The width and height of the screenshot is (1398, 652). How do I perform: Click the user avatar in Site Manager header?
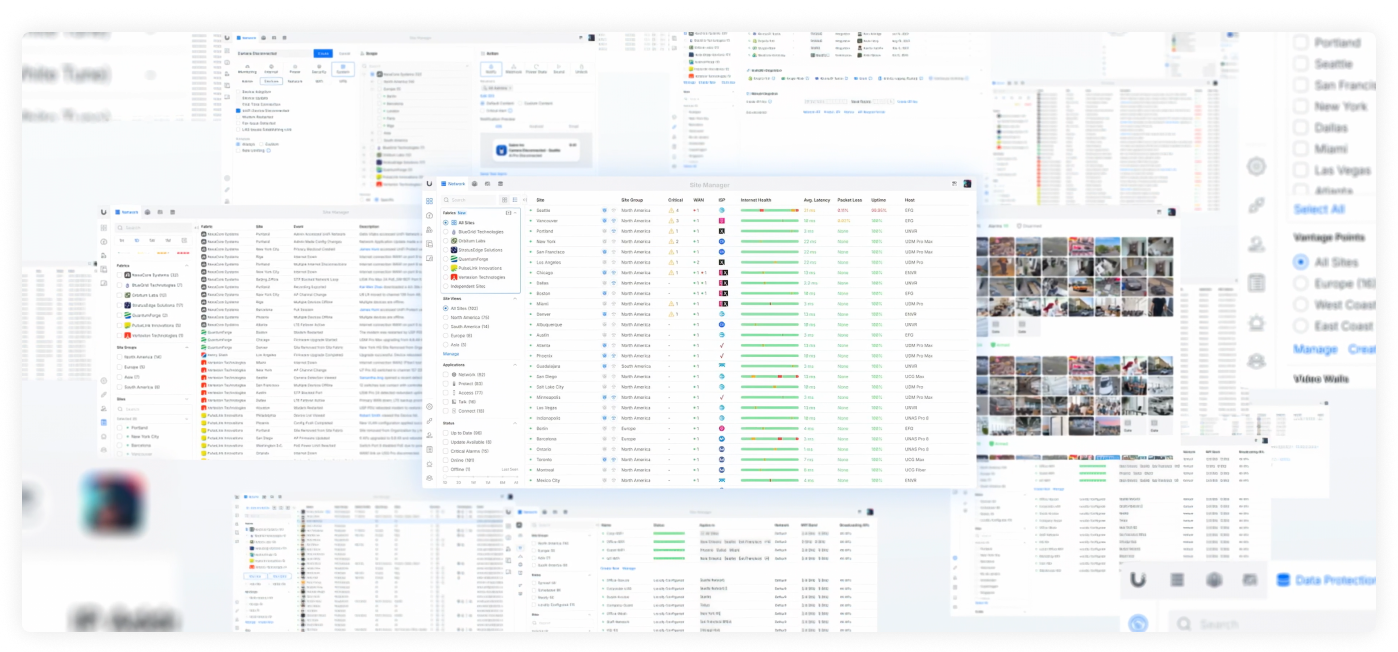pyautogui.click(x=968, y=184)
